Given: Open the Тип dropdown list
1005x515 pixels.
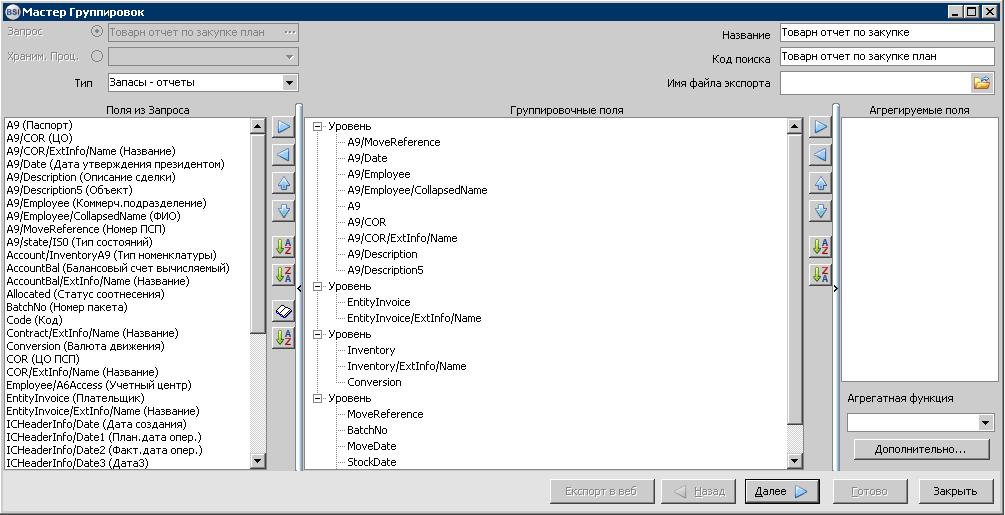Looking at the screenshot, I should 289,83.
